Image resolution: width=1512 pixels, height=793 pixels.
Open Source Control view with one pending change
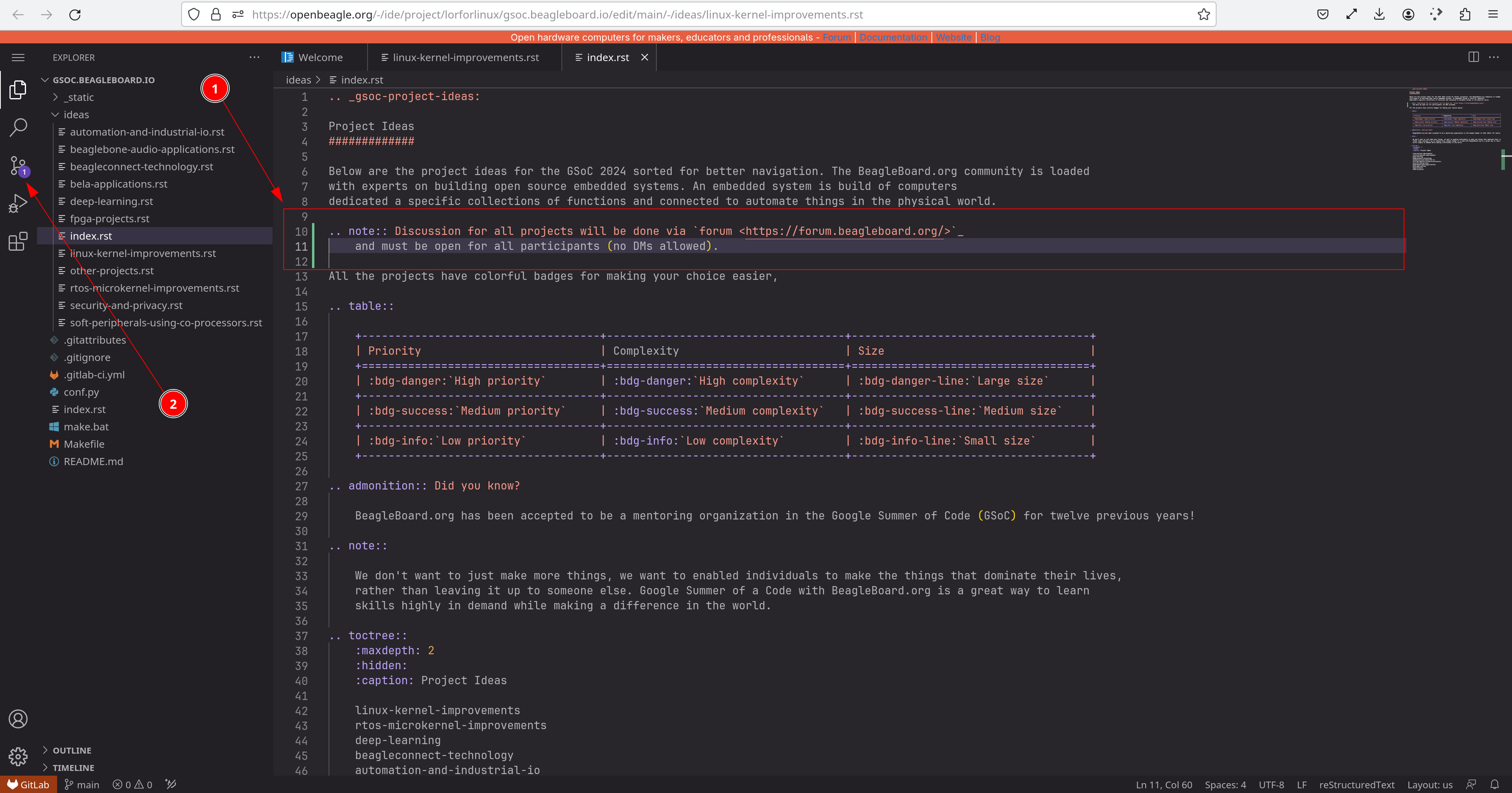click(18, 166)
